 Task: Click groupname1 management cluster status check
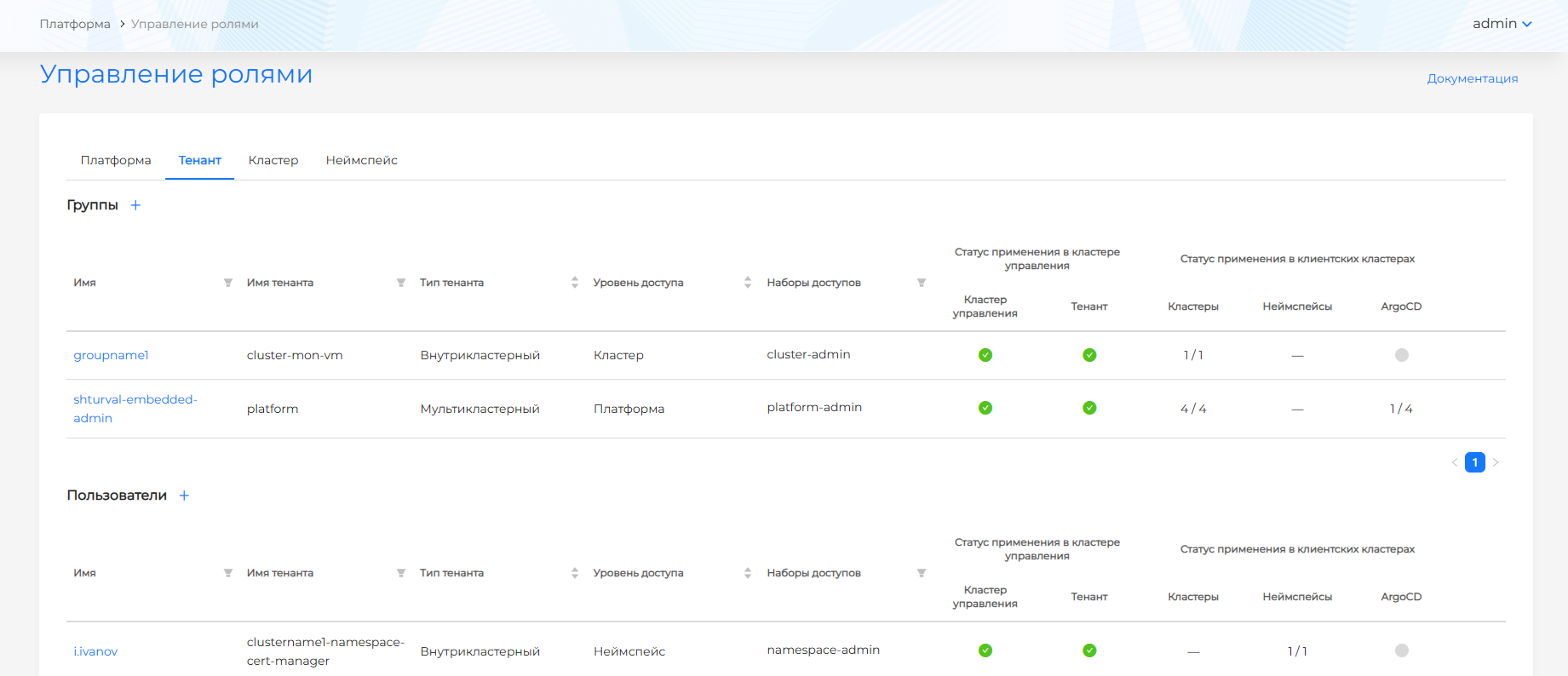click(x=985, y=355)
